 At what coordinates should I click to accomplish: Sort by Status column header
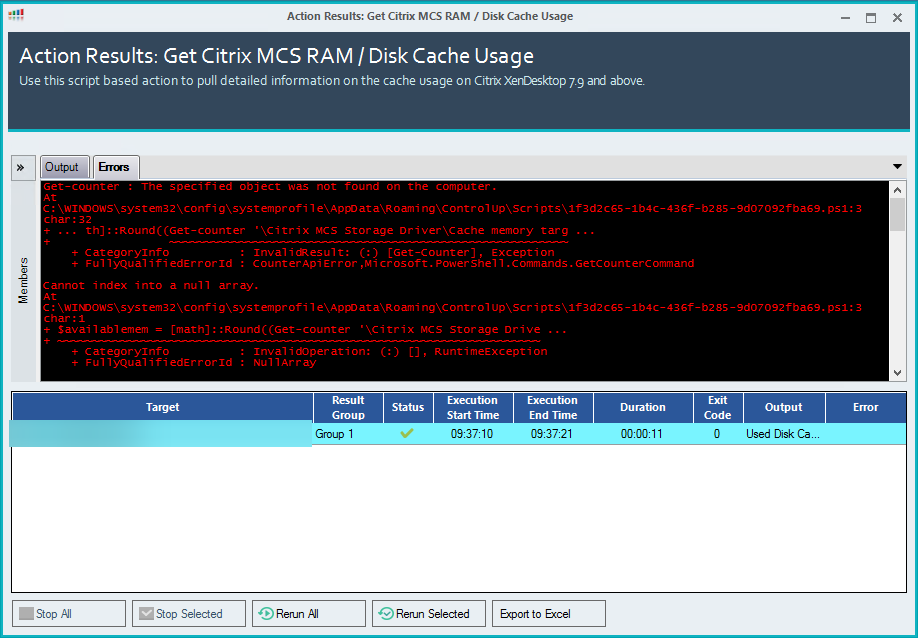point(407,407)
